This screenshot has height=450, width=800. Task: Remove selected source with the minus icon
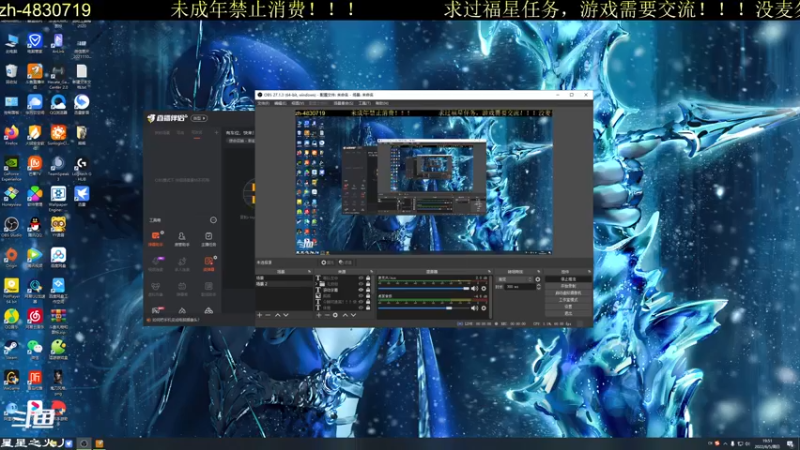pyautogui.click(x=327, y=315)
